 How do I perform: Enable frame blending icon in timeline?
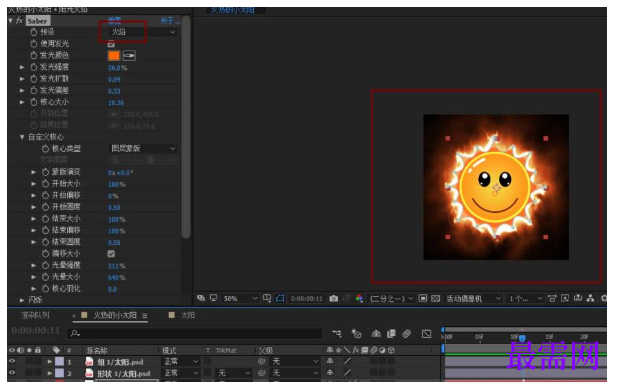click(391, 334)
